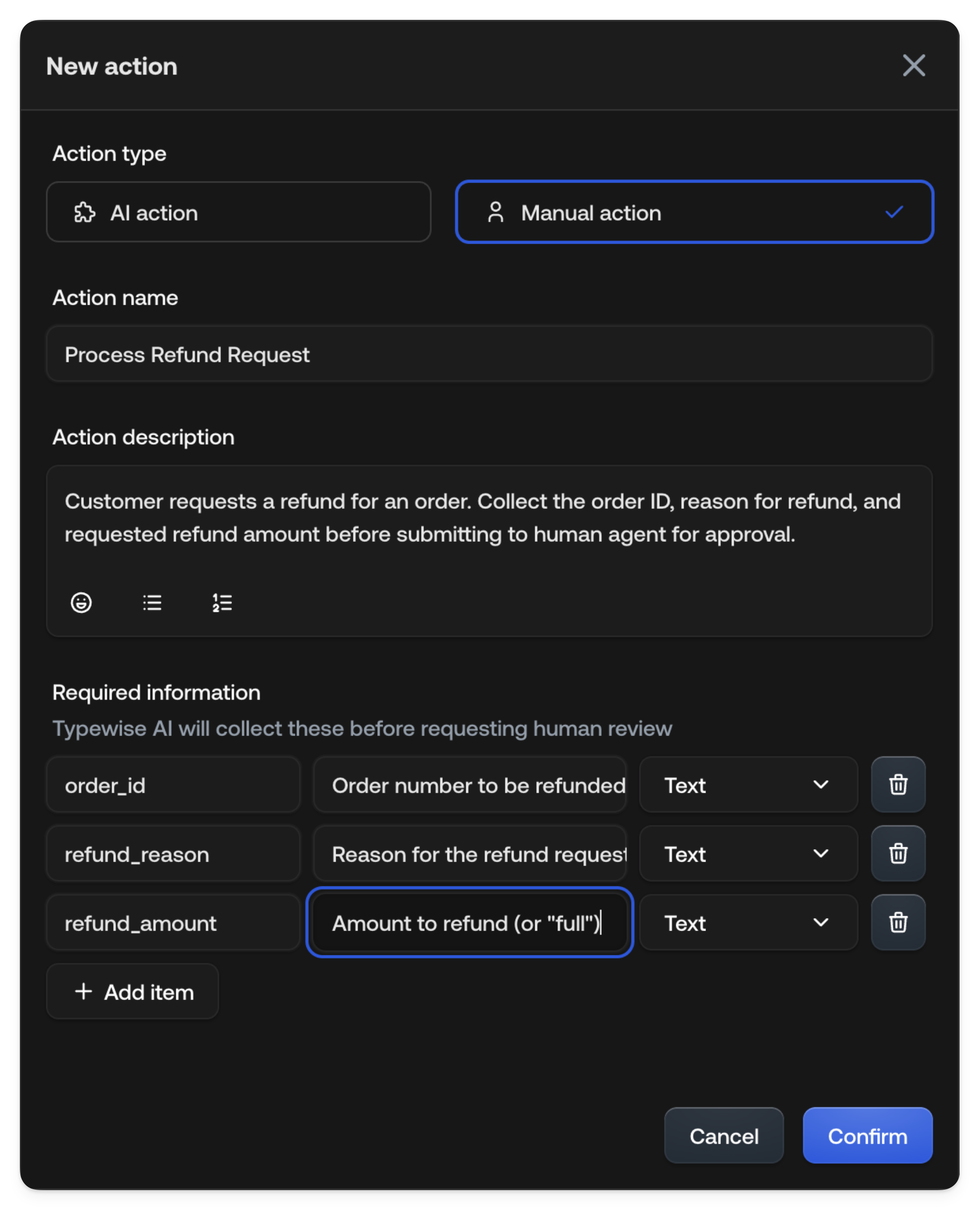Image resolution: width=980 pixels, height=1210 pixels.
Task: Open the emoji picker in description toolbar
Action: coord(81,603)
